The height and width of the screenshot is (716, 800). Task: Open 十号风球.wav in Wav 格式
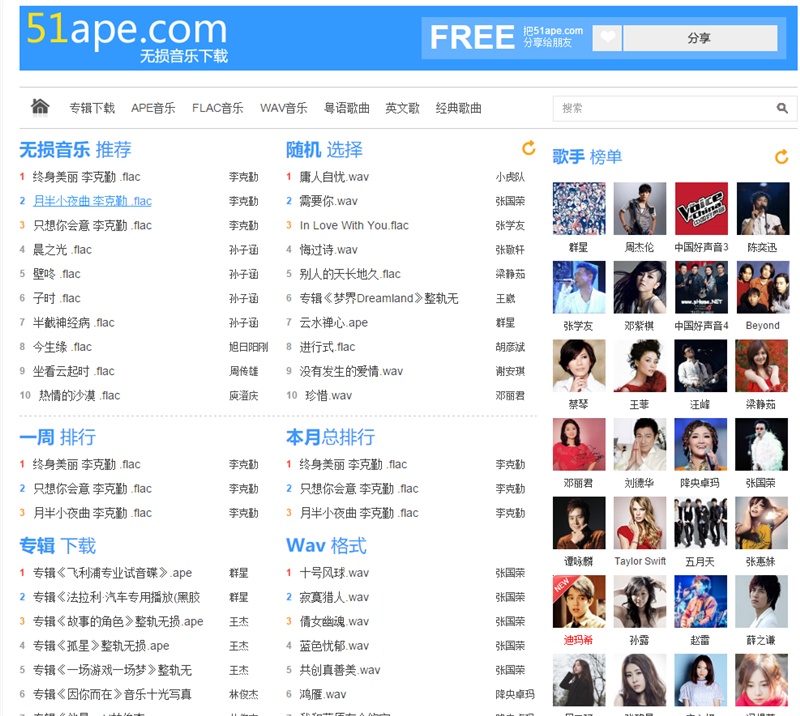334,573
